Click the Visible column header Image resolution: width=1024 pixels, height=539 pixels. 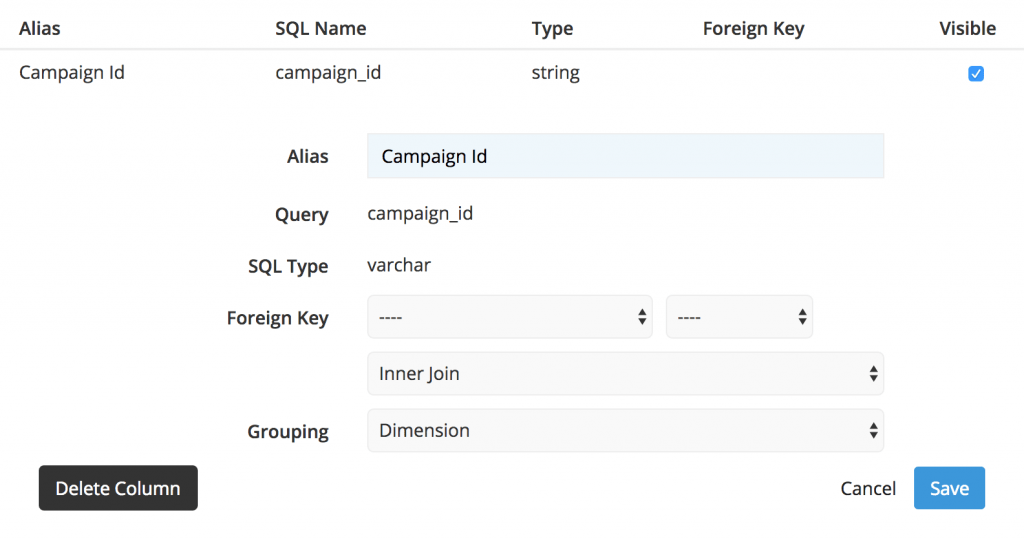(x=967, y=28)
